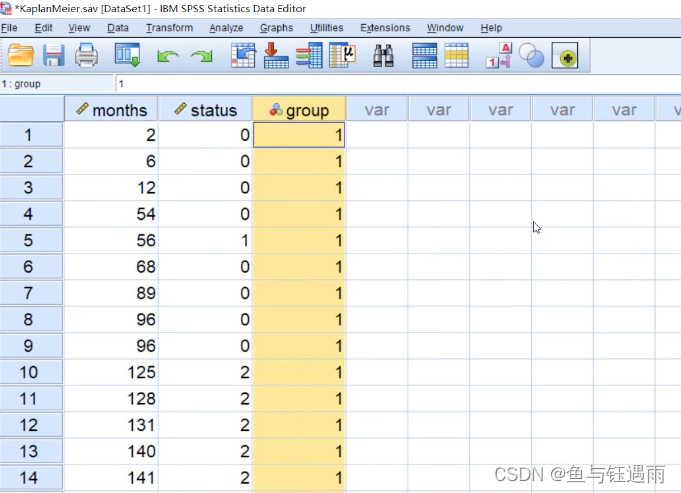681x493 pixels.
Task: Click the Print icon in toolbar
Action: click(x=86, y=55)
